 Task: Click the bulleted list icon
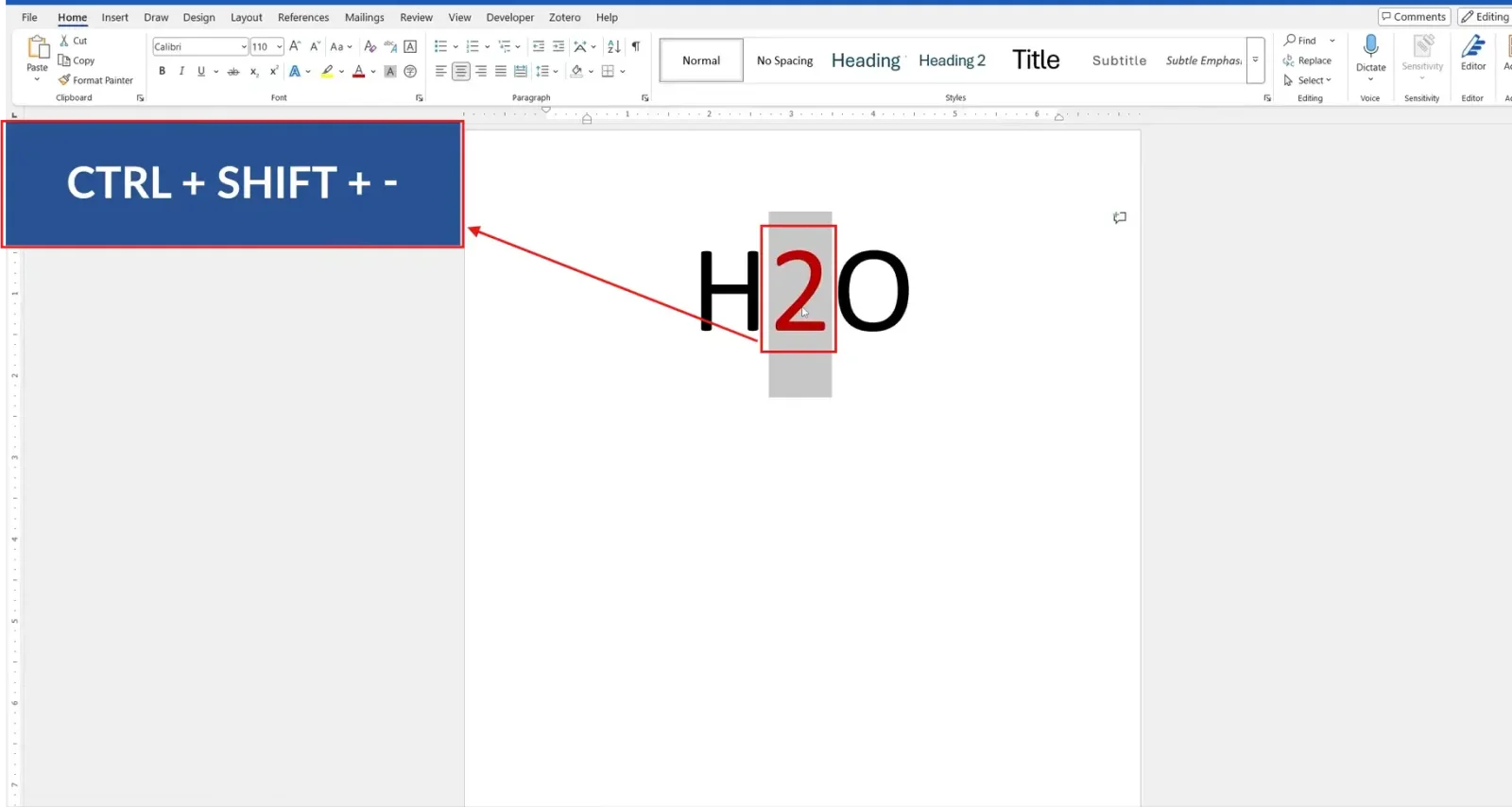coord(440,46)
